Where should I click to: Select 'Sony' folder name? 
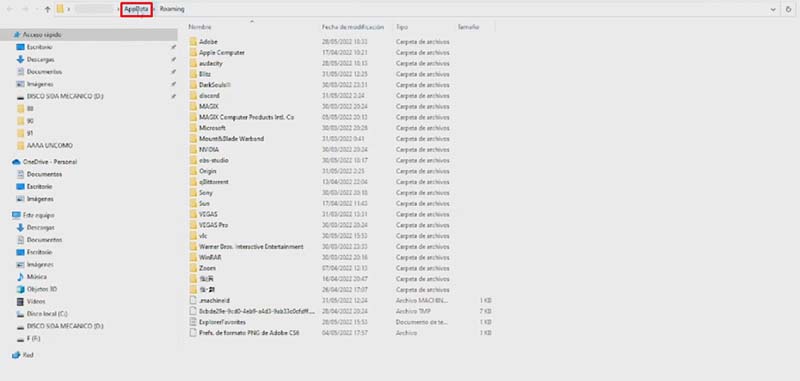(206, 193)
